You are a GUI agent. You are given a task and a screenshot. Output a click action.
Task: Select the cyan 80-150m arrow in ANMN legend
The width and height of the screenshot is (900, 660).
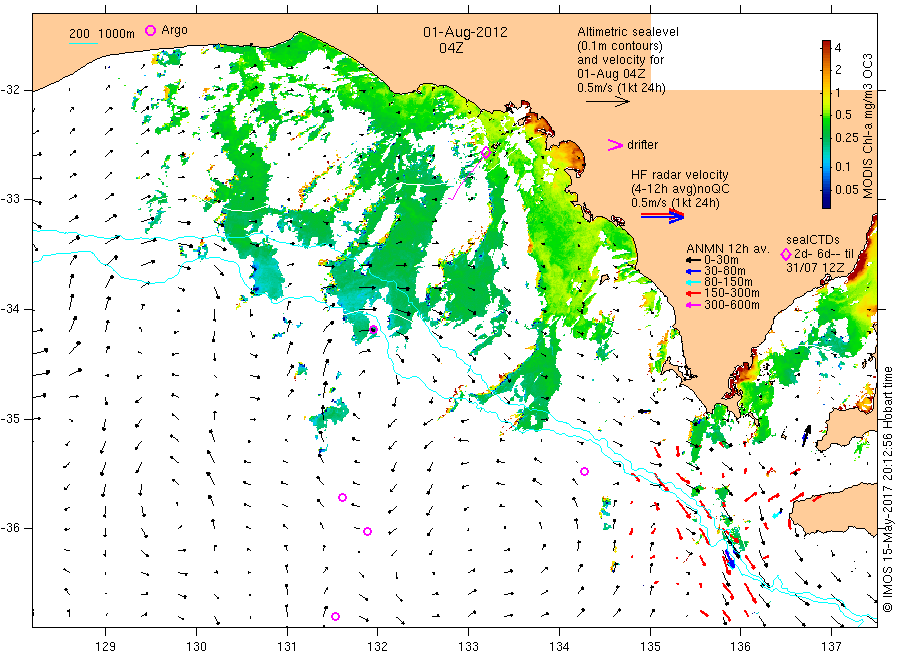[693, 282]
